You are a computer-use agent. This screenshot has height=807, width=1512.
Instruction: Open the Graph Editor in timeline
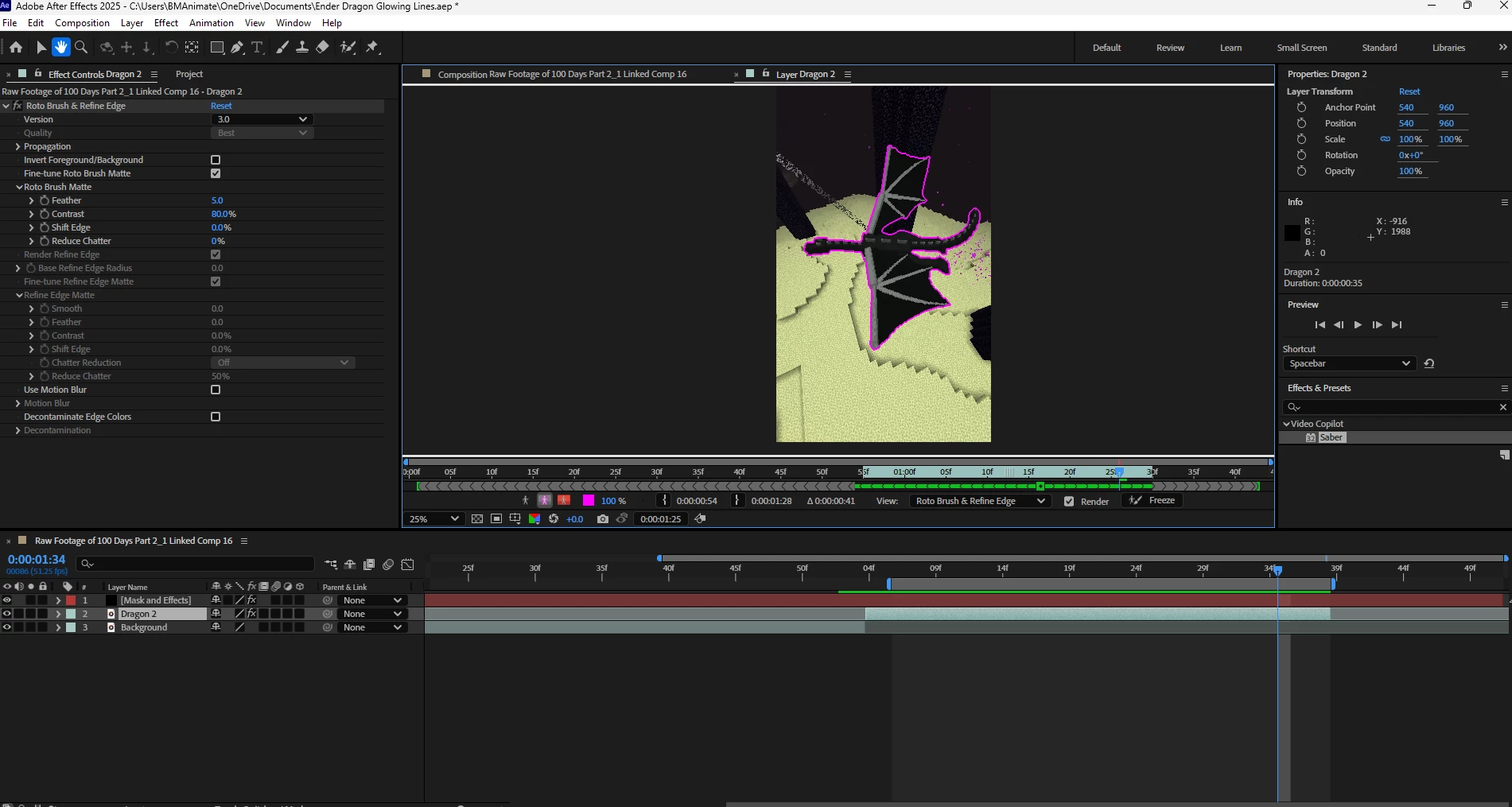point(408,565)
